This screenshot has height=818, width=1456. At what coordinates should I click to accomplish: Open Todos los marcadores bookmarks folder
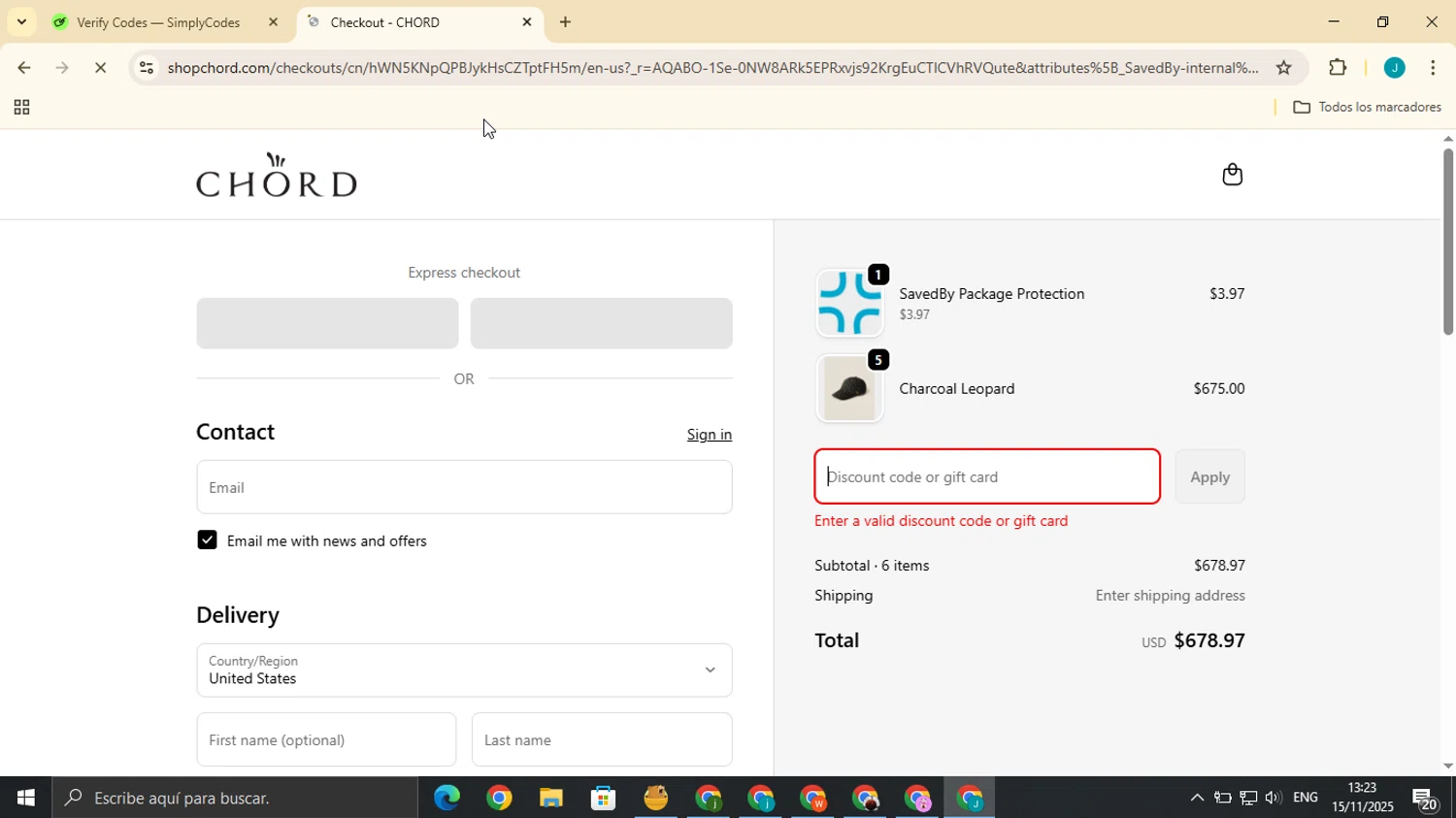tap(1367, 107)
